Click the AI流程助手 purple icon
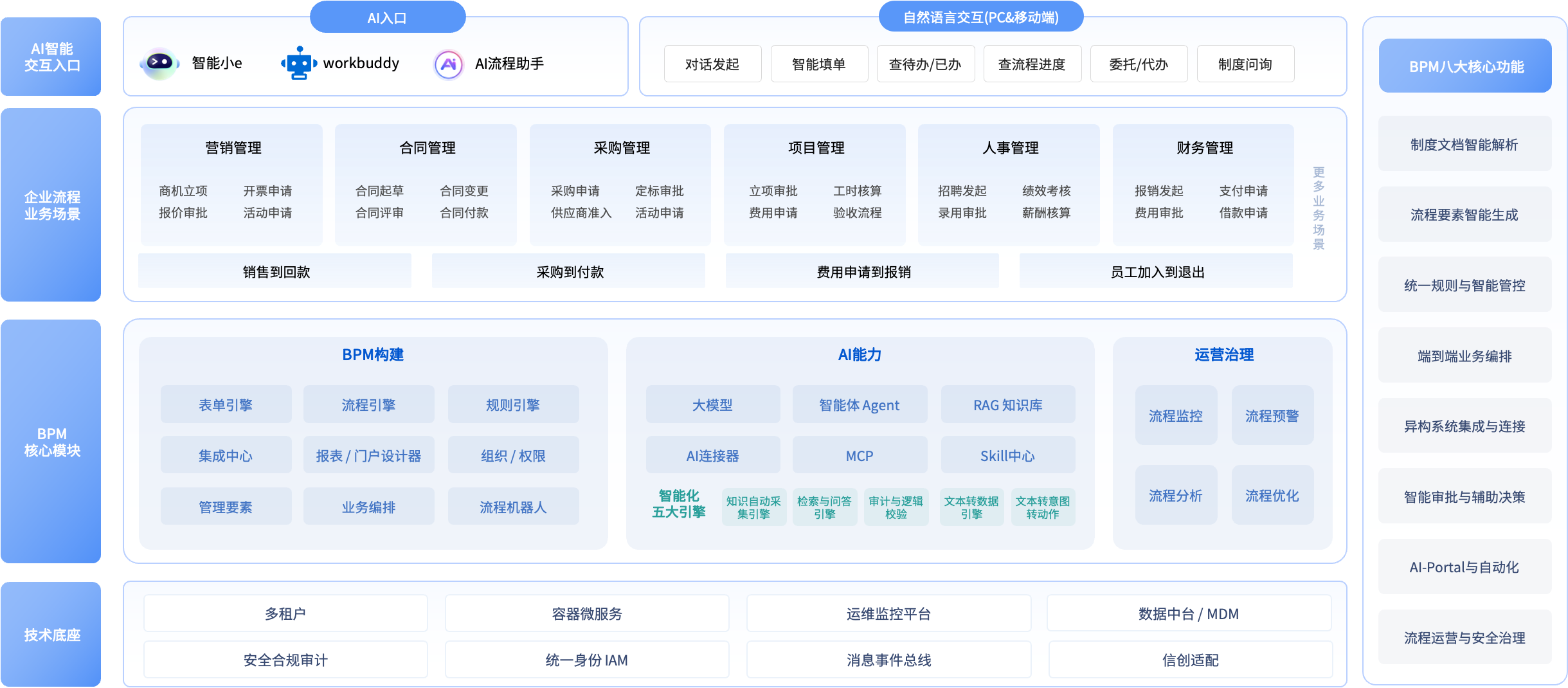 pos(449,64)
